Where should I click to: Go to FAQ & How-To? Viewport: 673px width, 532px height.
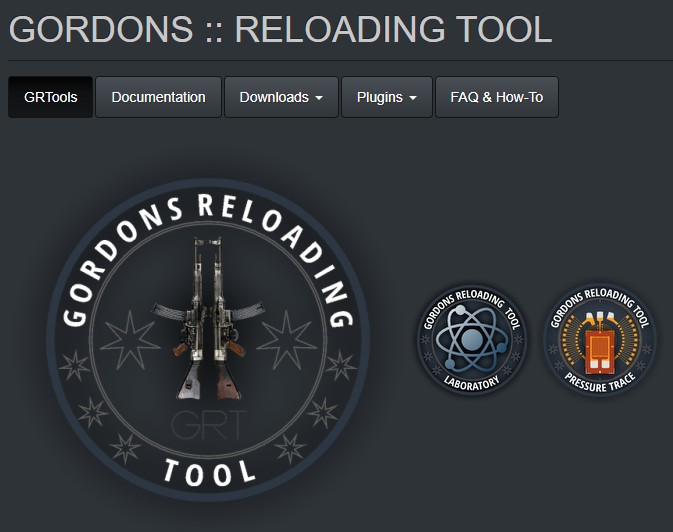pos(496,97)
